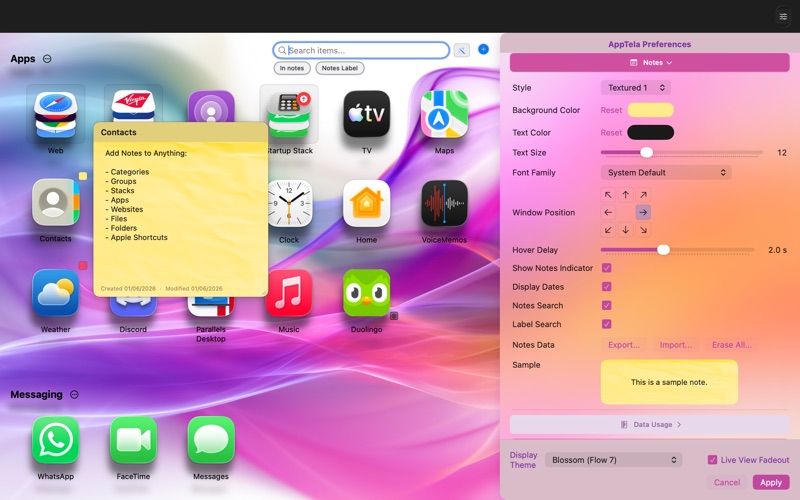This screenshot has height=500, width=800.
Task: Click the settings sliders icon in top bar
Action: (783, 16)
